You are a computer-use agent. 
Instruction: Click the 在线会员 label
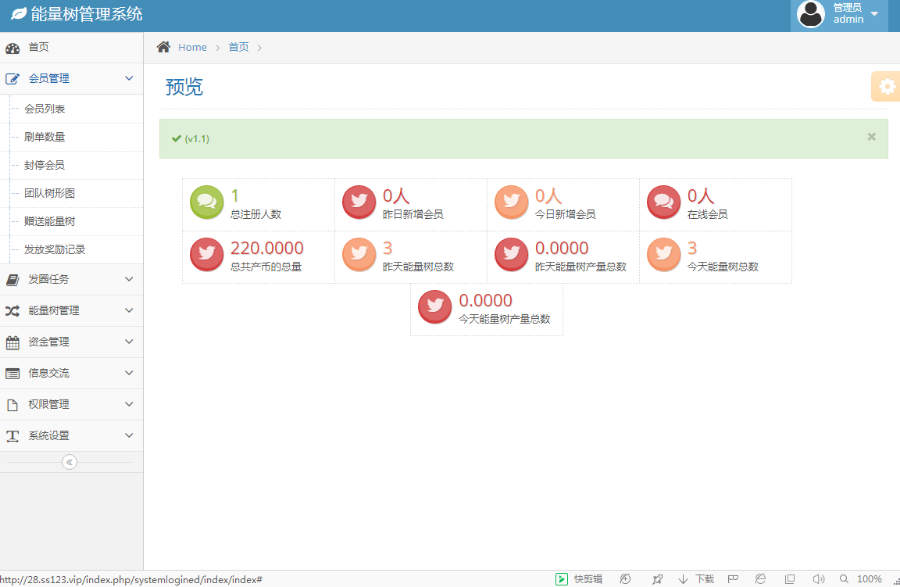click(708, 214)
